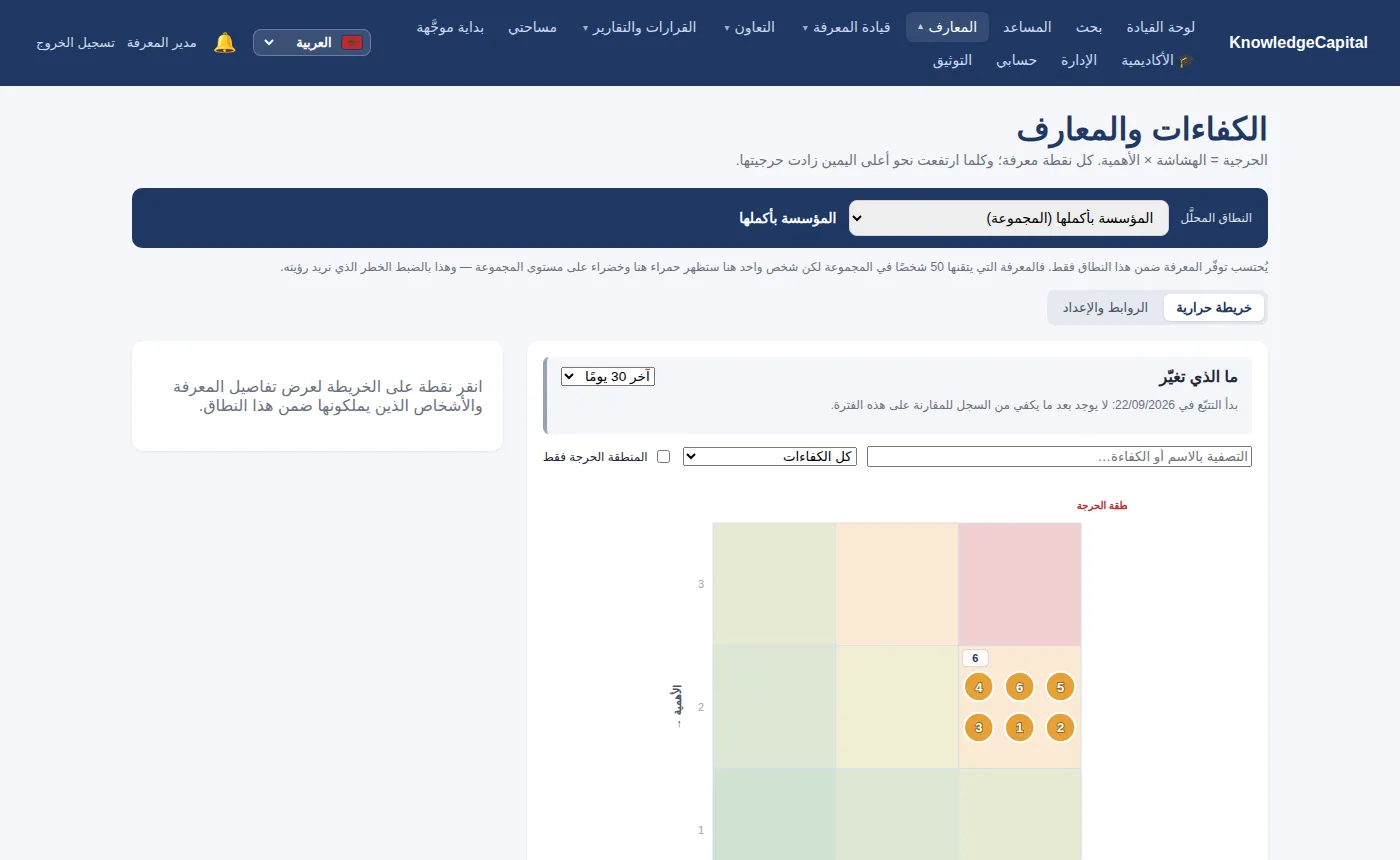The height and width of the screenshot is (860, 1400).
Task: Expand the المعارف navigation menu
Action: [947, 27]
